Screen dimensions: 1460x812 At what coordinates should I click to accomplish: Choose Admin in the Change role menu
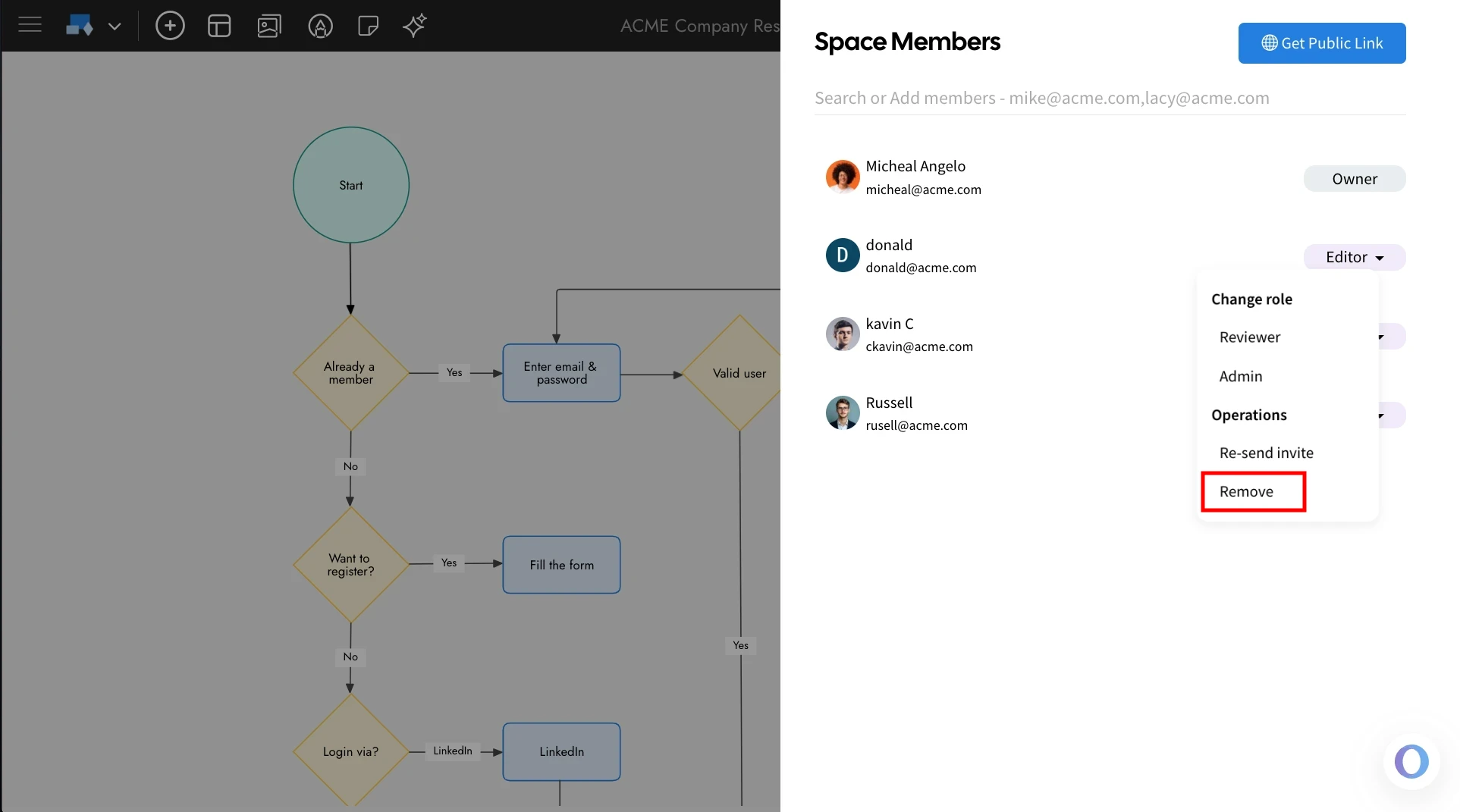tap(1240, 376)
